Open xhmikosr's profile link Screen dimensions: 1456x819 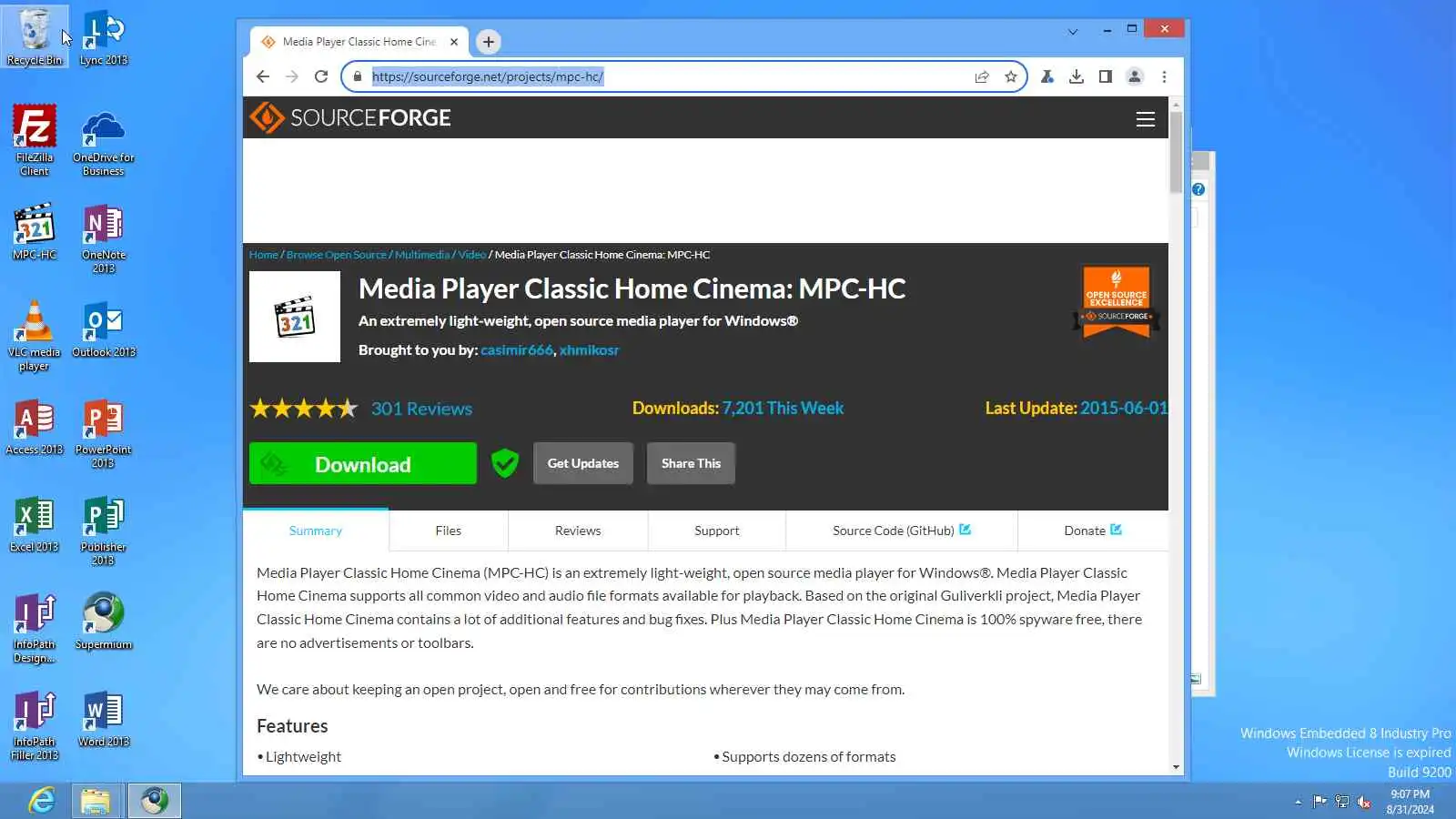tap(589, 350)
